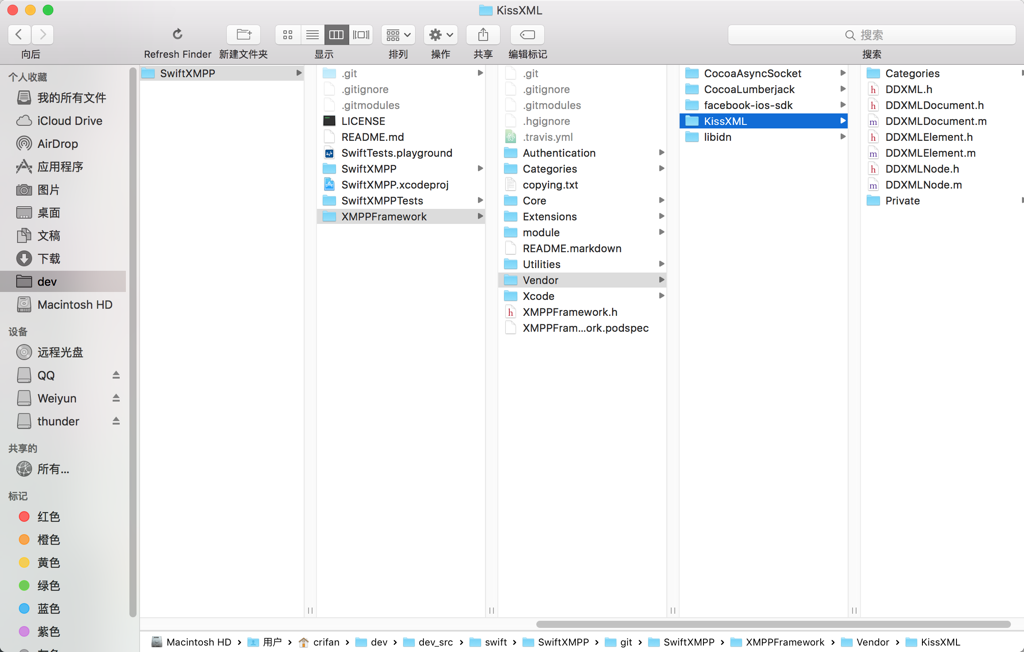This screenshot has height=652, width=1024.
Task: Select the libidn folder
Action: click(764, 137)
